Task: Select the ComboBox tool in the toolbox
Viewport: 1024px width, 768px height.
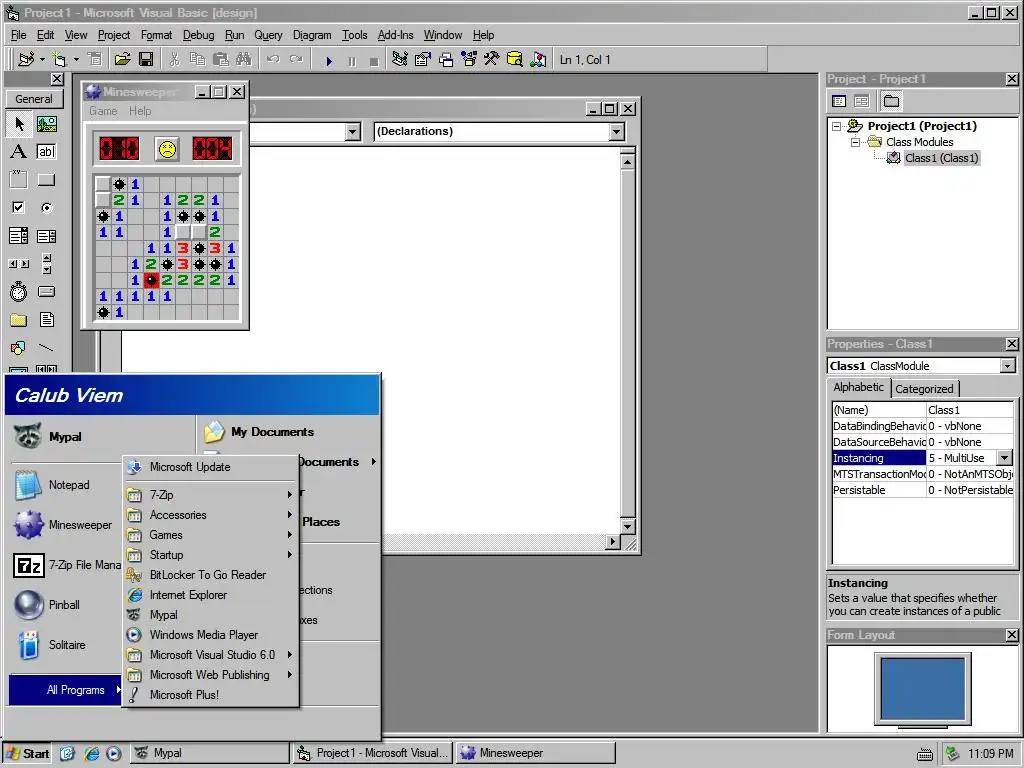Action: [19, 236]
